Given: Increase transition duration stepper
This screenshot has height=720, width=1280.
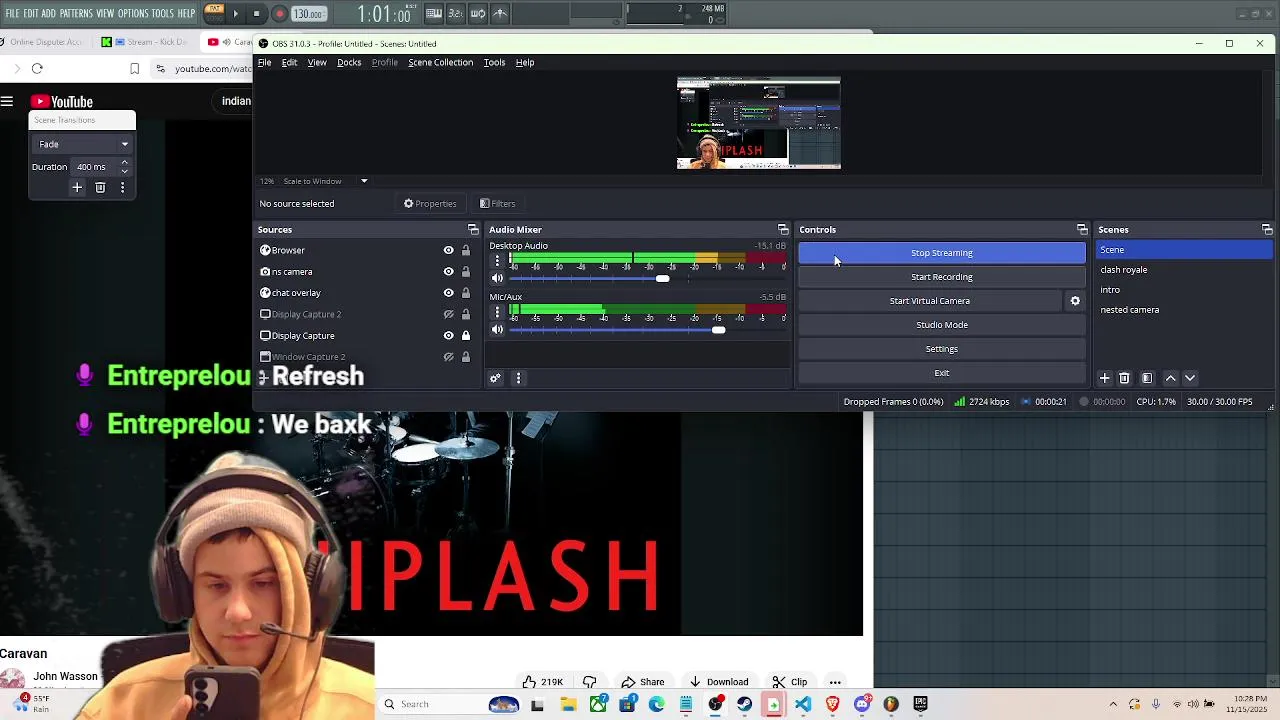Looking at the screenshot, I should 124,164.
